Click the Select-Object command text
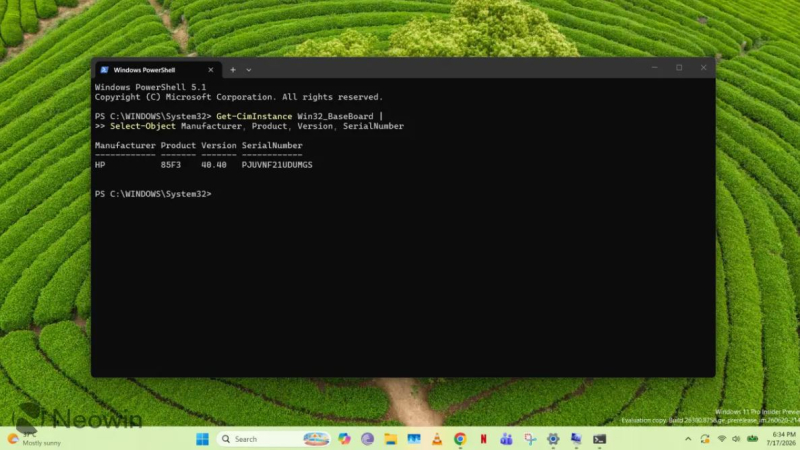The width and height of the screenshot is (800, 450). click(x=143, y=126)
